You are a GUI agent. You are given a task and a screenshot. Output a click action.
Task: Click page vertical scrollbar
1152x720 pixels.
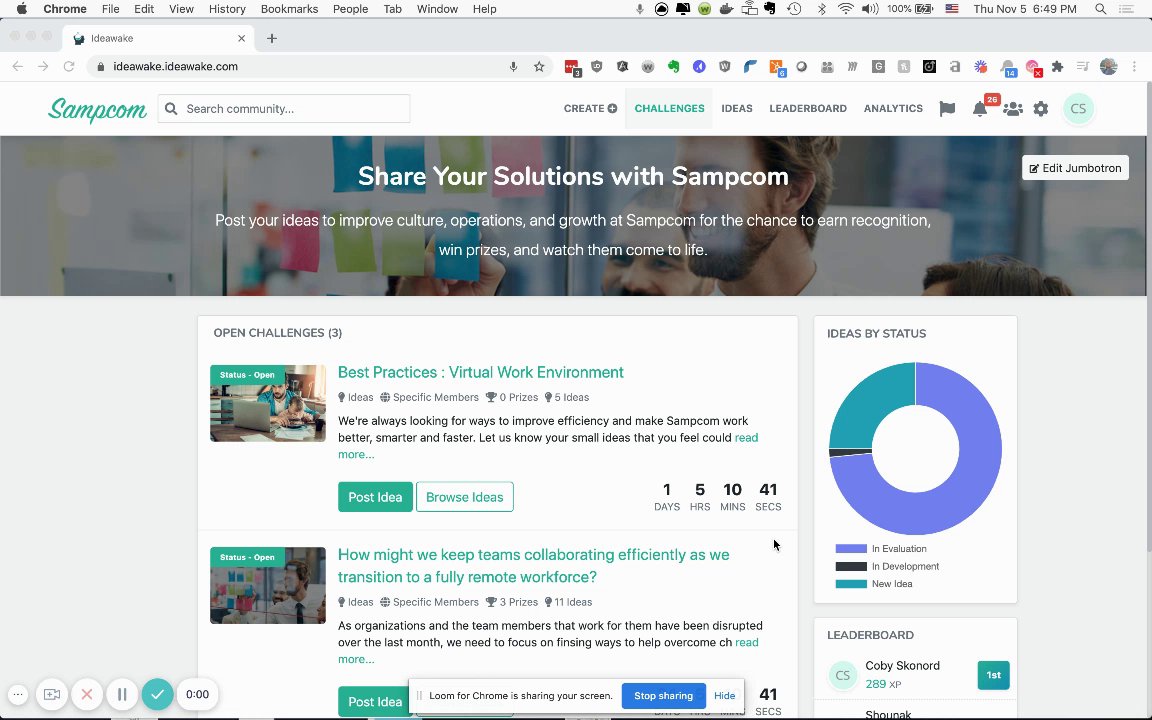(x=1148, y=316)
